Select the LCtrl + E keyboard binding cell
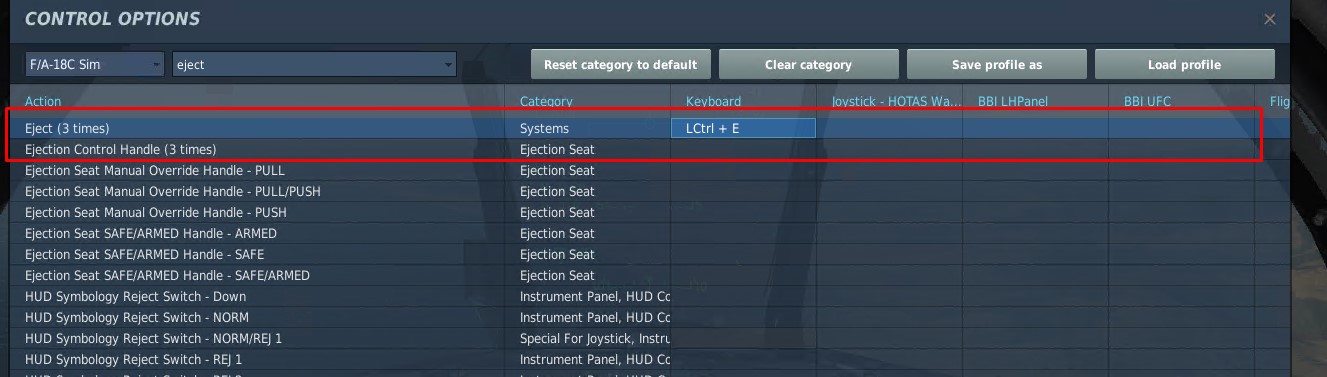The width and height of the screenshot is (1327, 377). pos(743,128)
